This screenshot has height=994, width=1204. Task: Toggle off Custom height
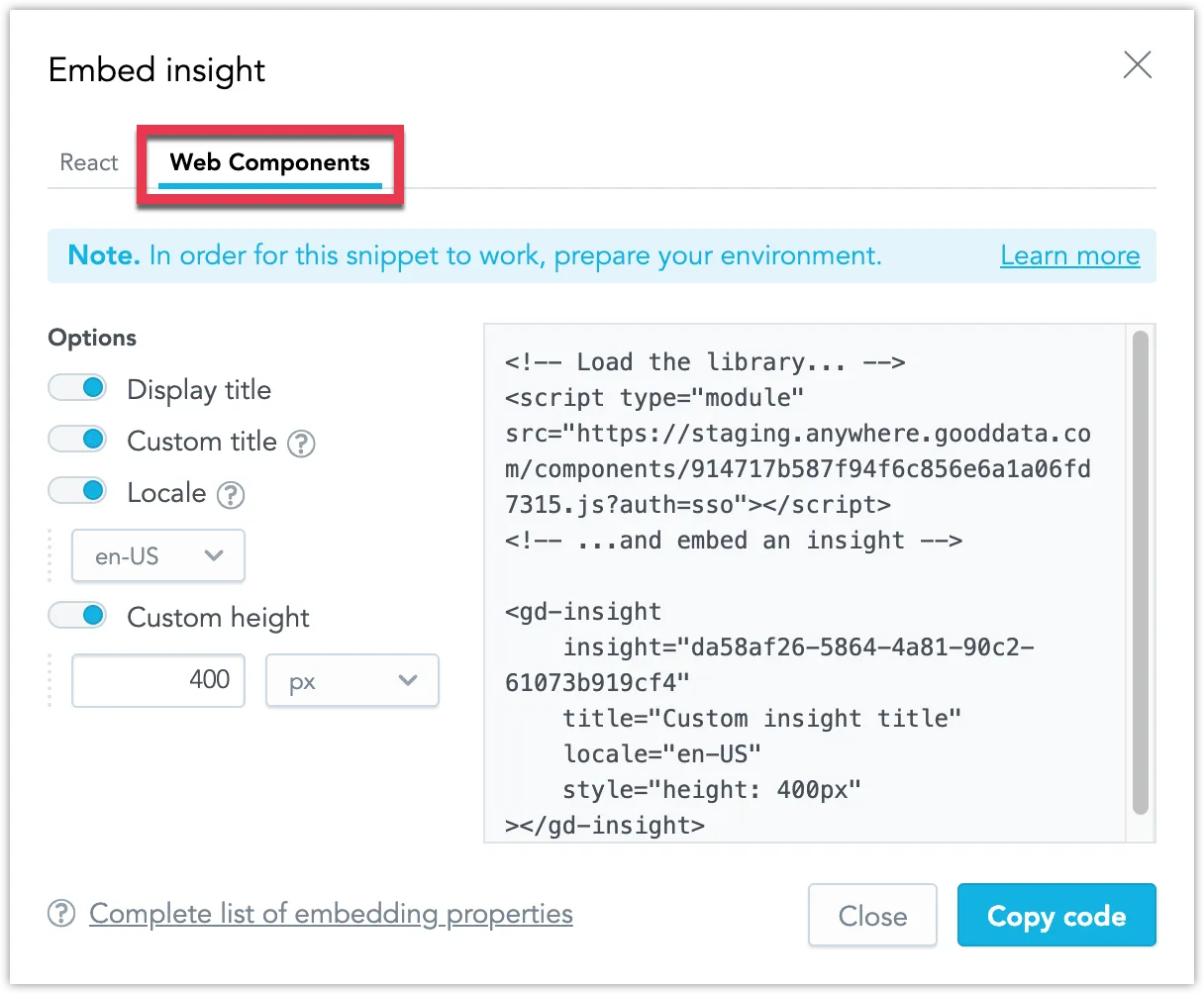(77, 615)
